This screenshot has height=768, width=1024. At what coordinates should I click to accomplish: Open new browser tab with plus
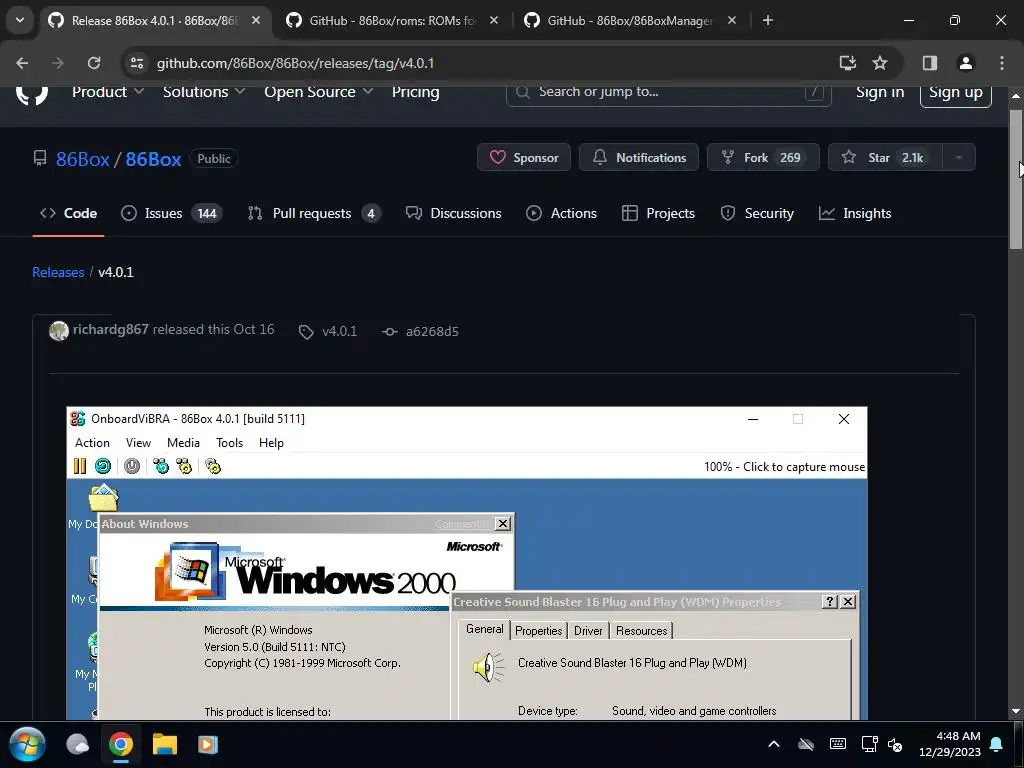[x=768, y=21]
